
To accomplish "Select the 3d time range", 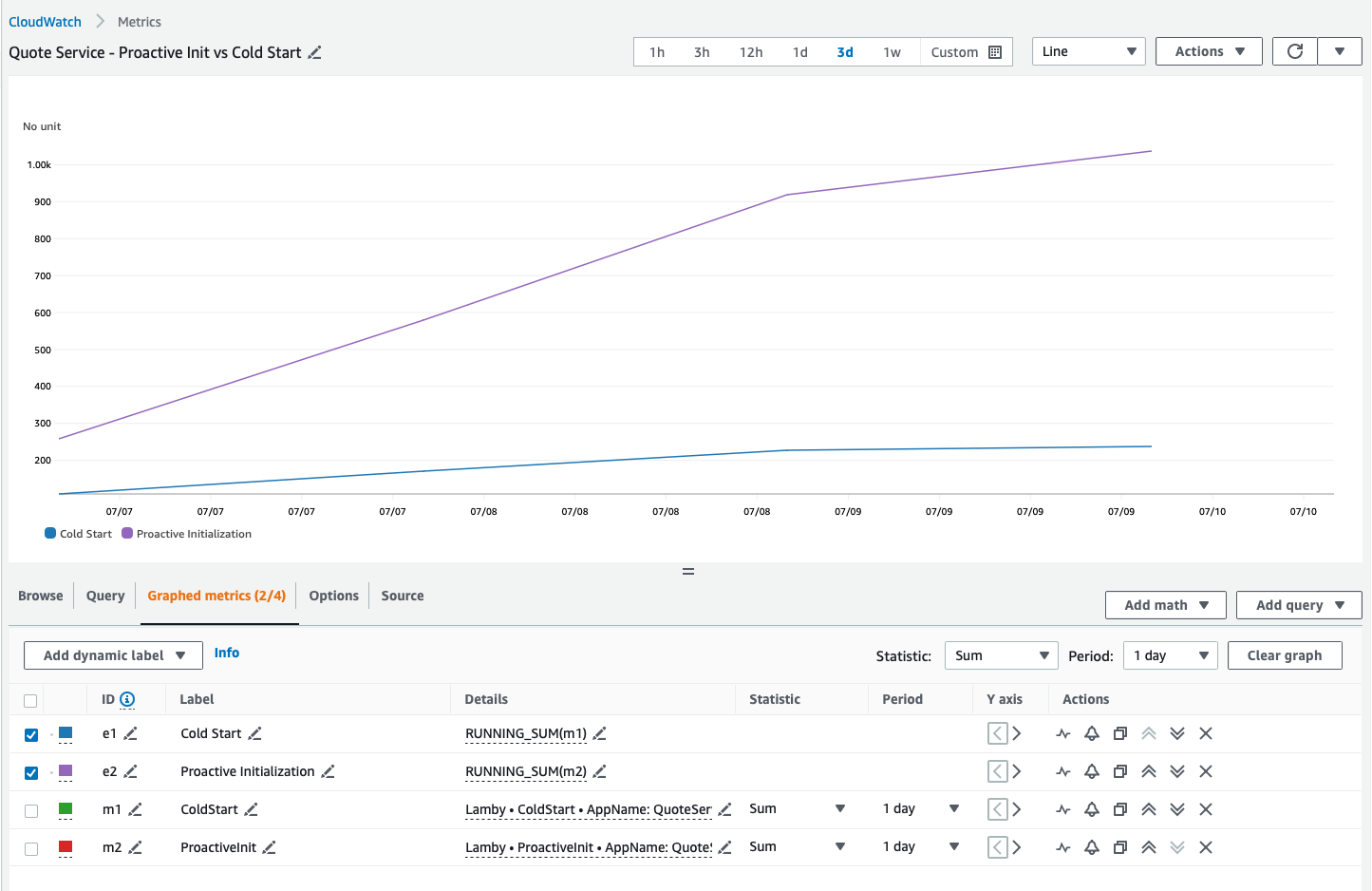I will click(x=845, y=52).
